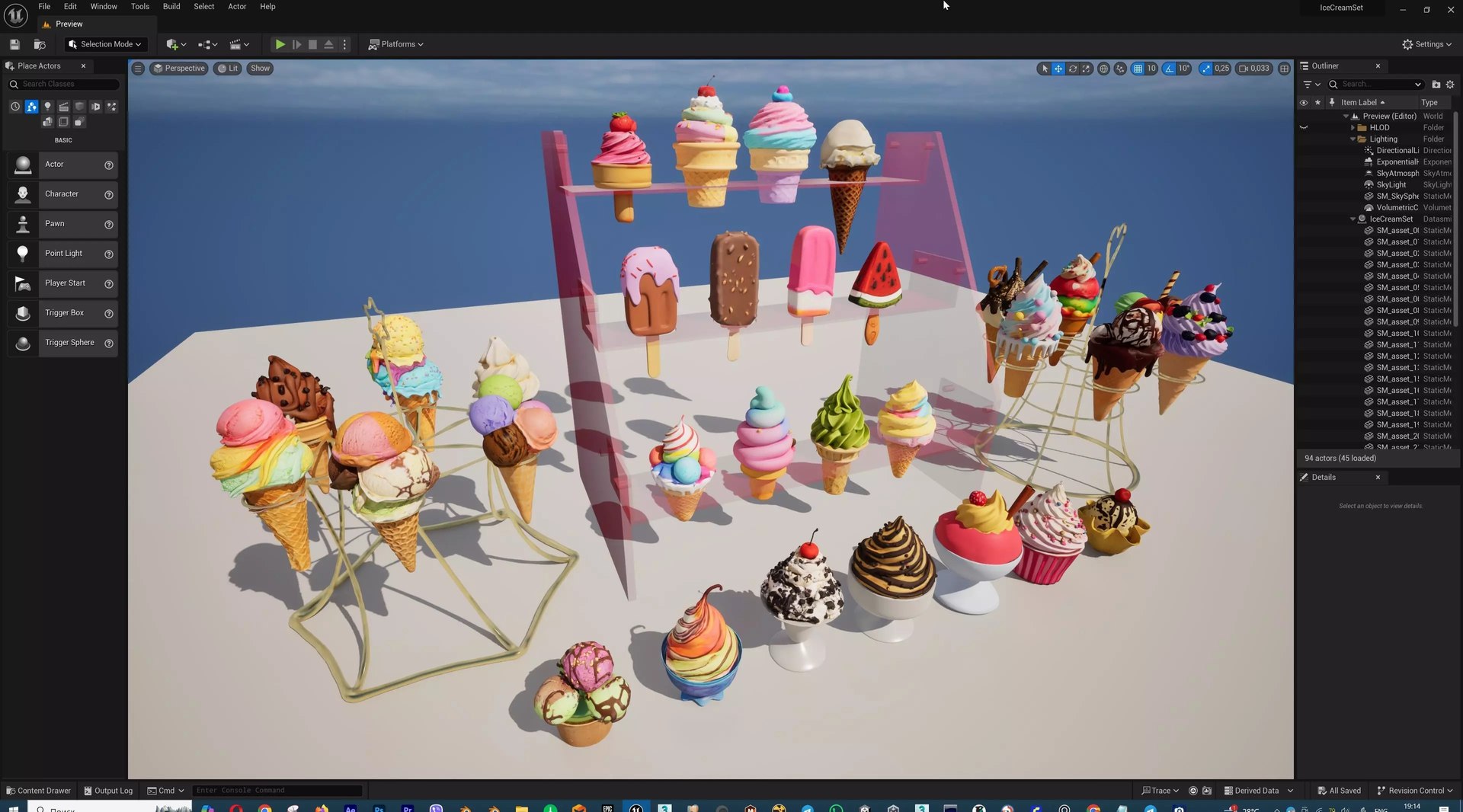Open the Add content dropdown with green plus

click(176, 44)
